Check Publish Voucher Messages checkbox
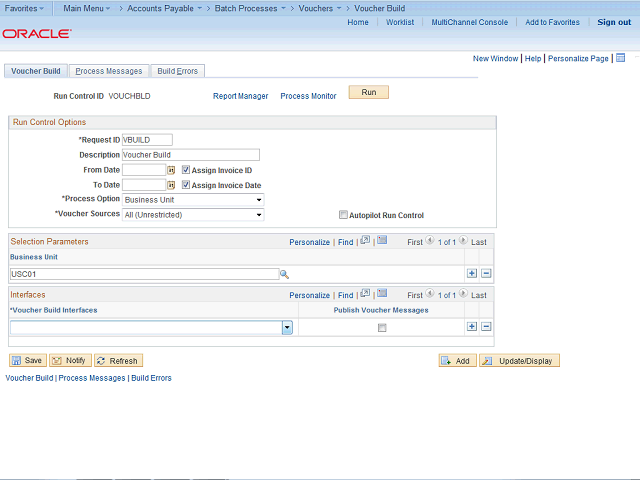 [x=382, y=328]
